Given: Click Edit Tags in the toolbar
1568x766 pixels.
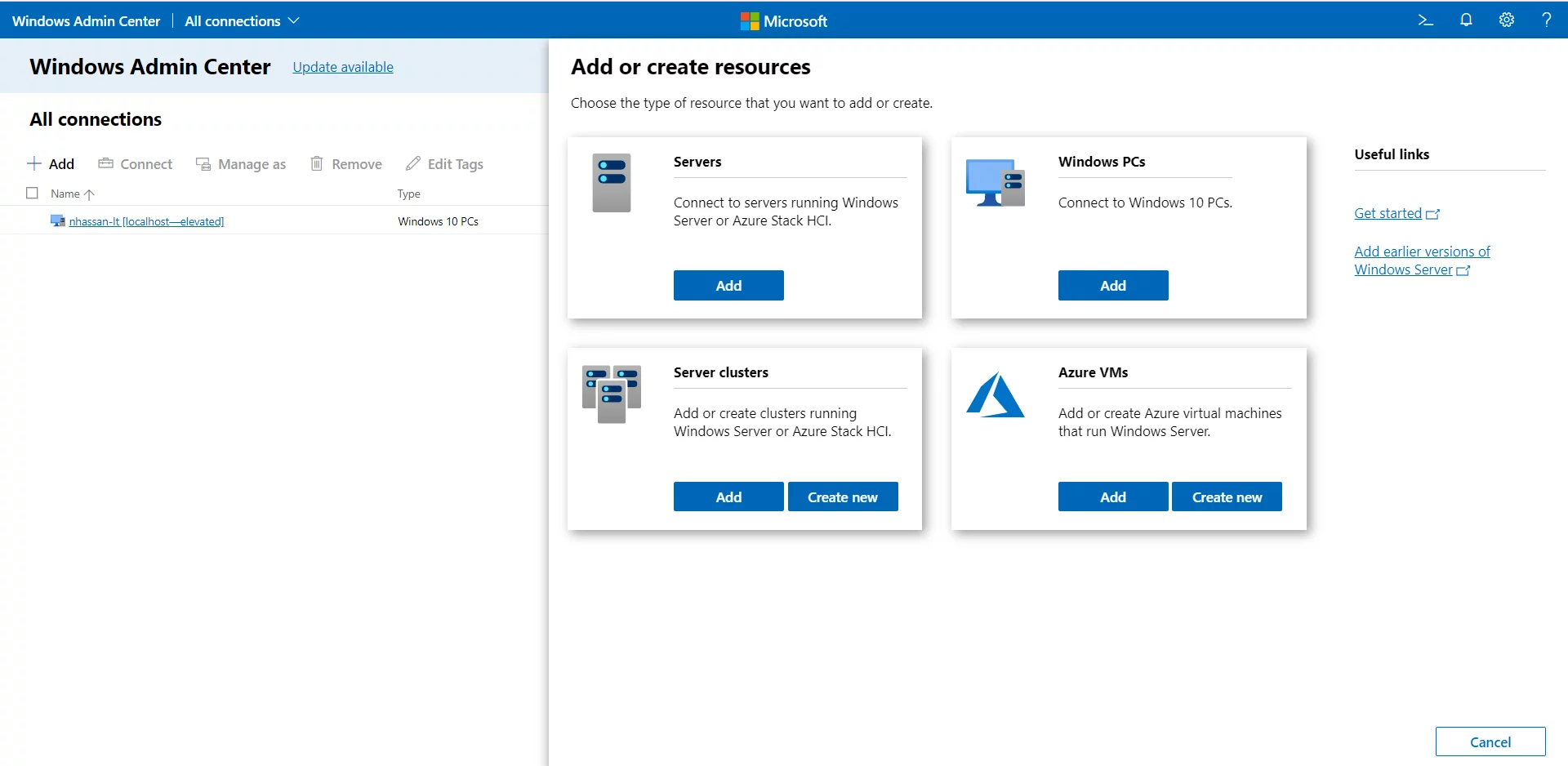Looking at the screenshot, I should 445,163.
